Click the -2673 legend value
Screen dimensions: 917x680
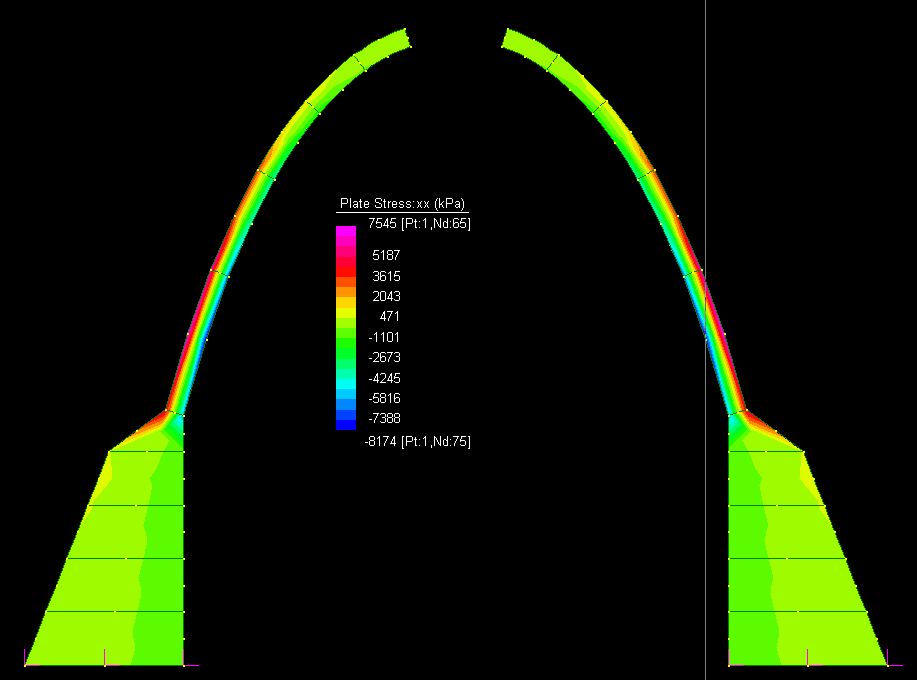point(384,357)
